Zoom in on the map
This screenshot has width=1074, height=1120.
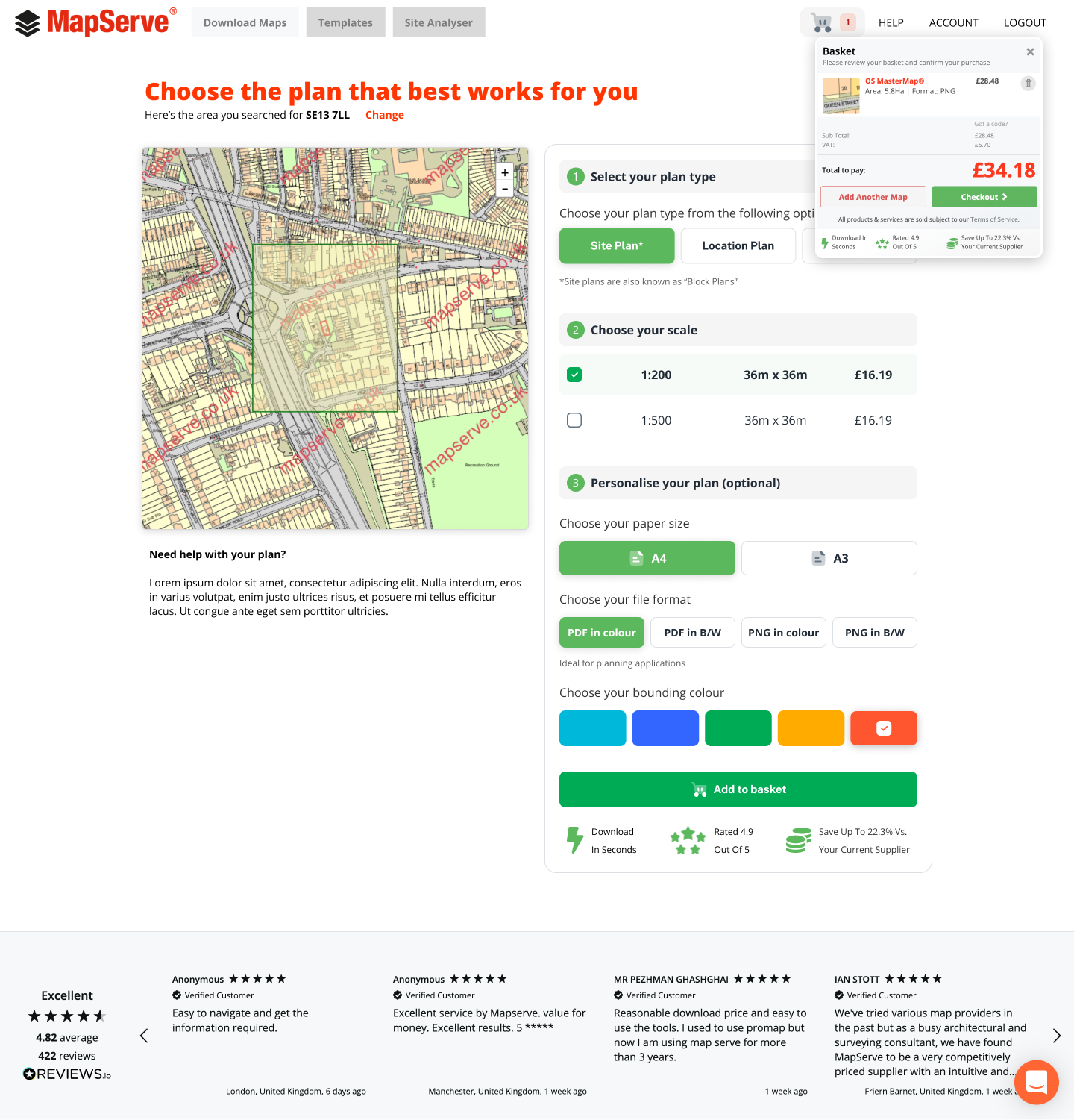coord(505,172)
